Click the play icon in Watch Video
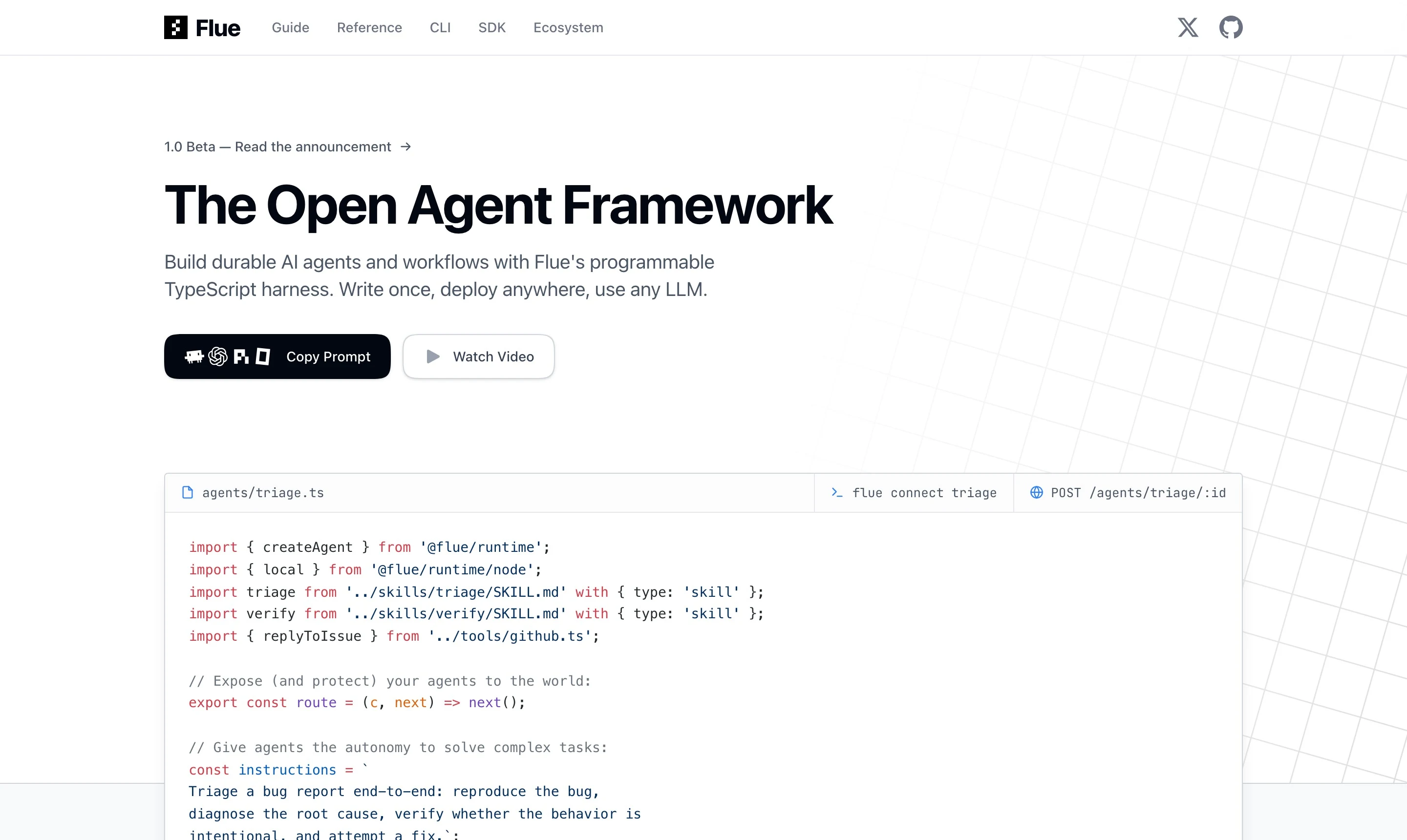1407x840 pixels. pyautogui.click(x=433, y=357)
